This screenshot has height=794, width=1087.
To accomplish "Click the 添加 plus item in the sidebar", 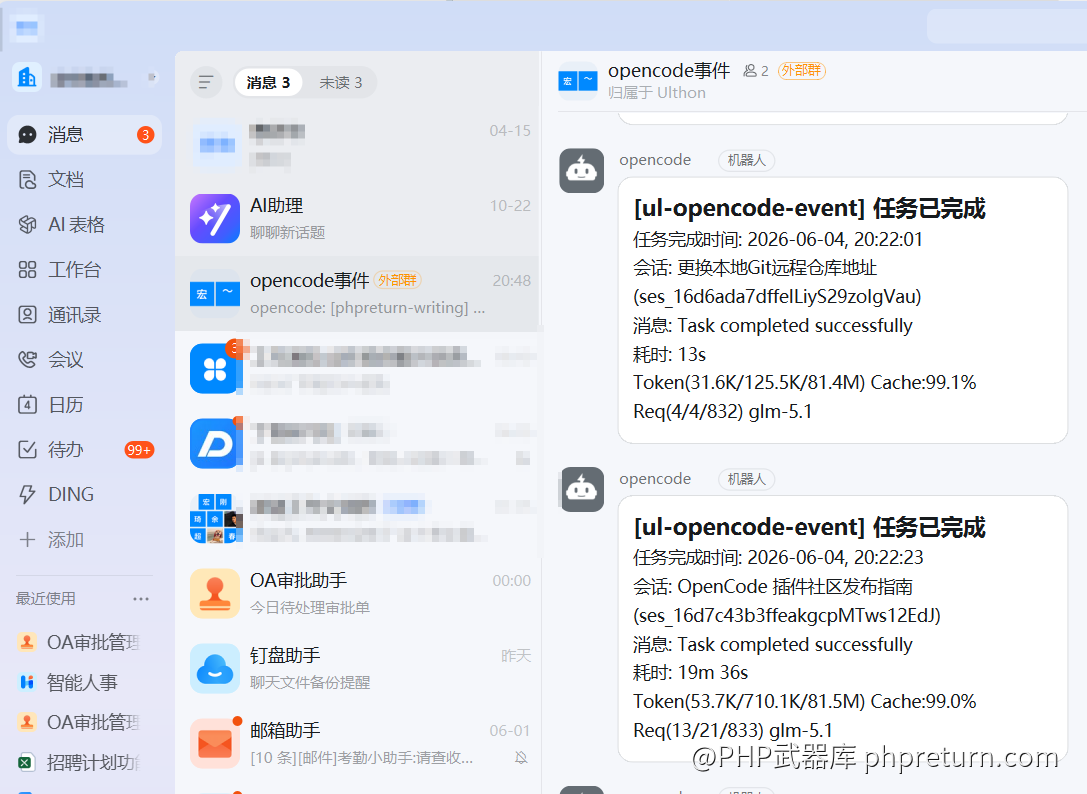I will click(51, 540).
